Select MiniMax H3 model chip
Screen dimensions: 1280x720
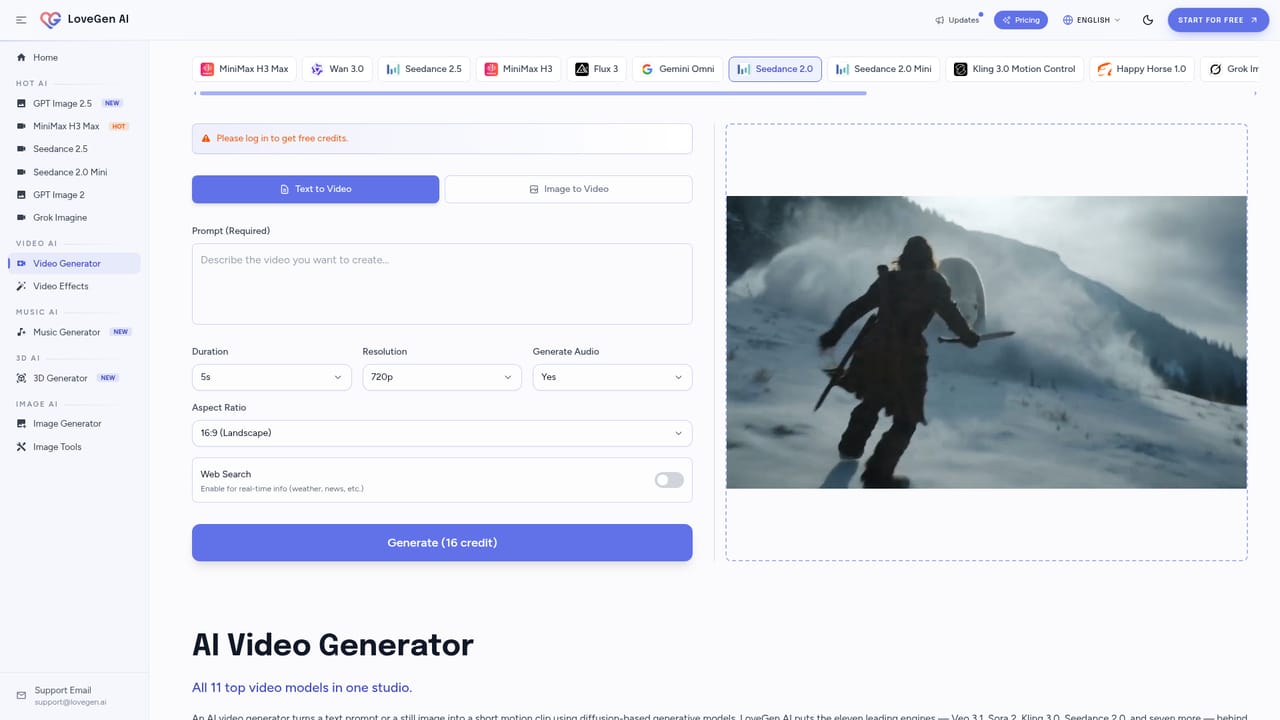click(518, 69)
